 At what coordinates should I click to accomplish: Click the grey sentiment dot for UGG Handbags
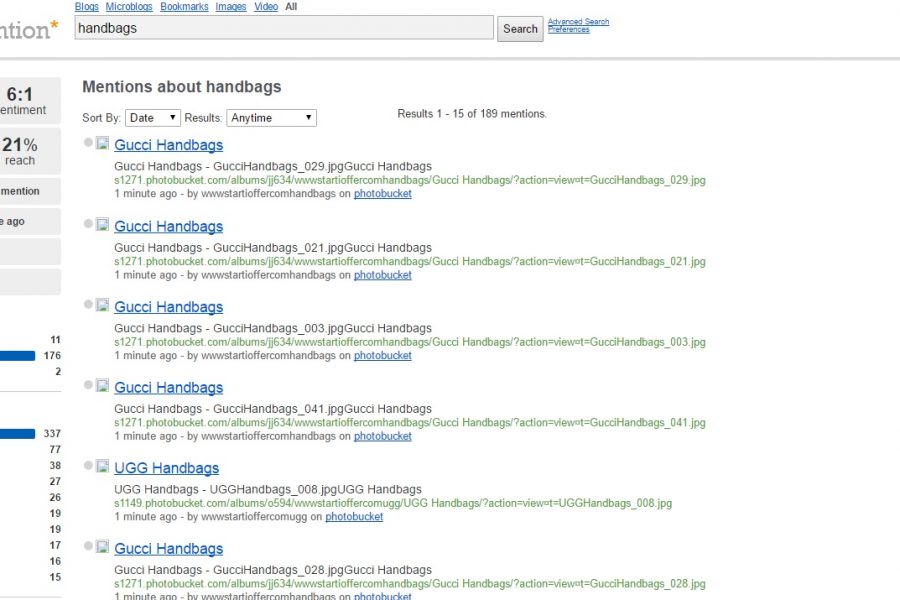[88, 465]
